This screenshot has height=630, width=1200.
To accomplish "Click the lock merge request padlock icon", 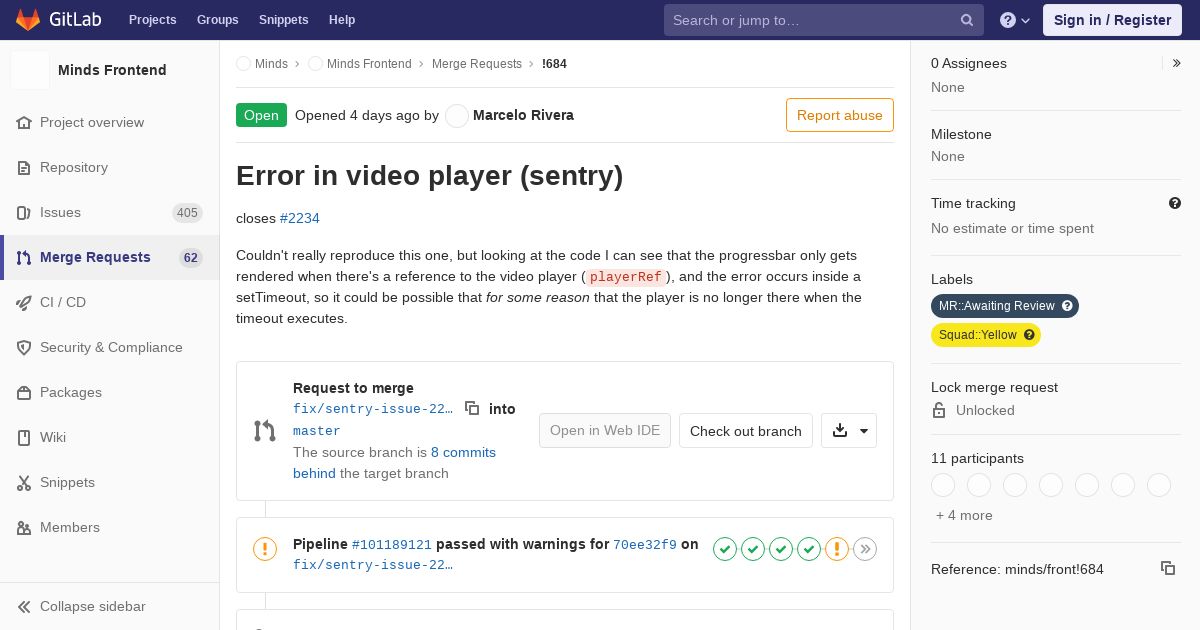I will click(x=939, y=410).
